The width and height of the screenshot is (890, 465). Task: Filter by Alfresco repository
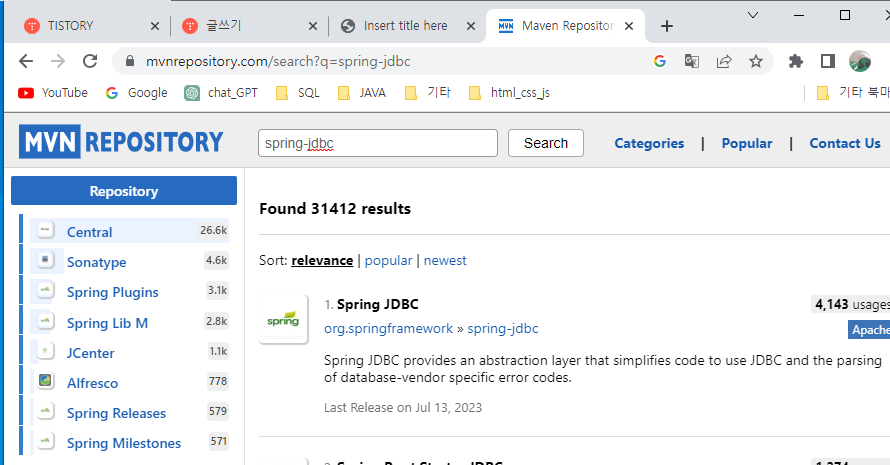(93, 383)
